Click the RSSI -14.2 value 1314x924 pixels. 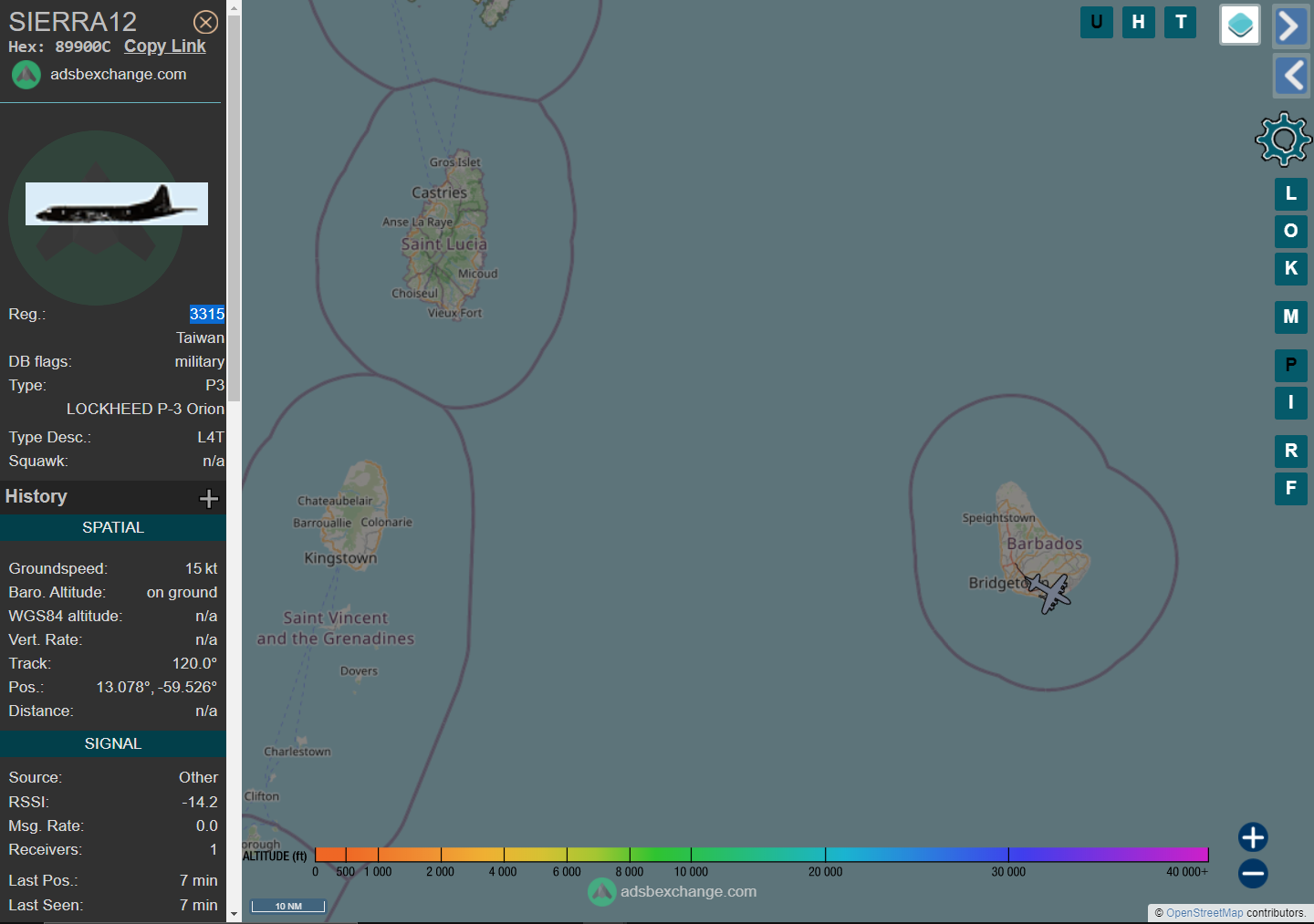click(x=200, y=803)
